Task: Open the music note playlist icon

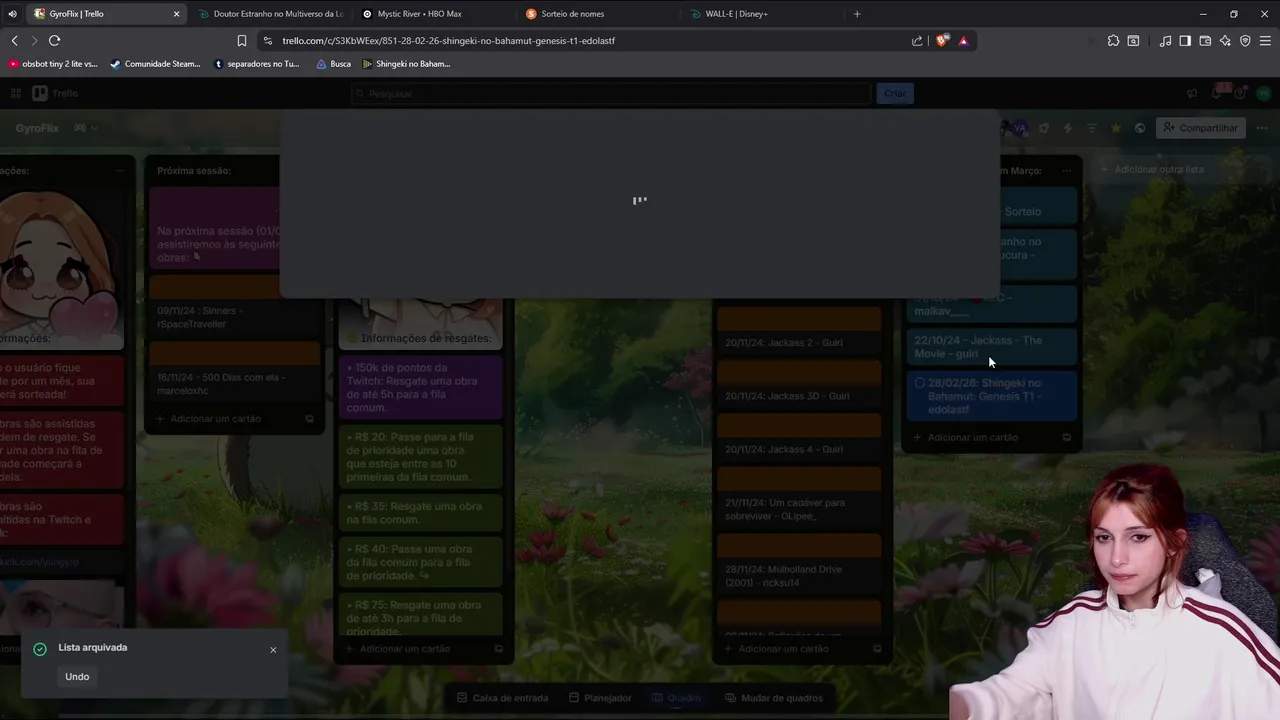Action: click(x=1165, y=41)
